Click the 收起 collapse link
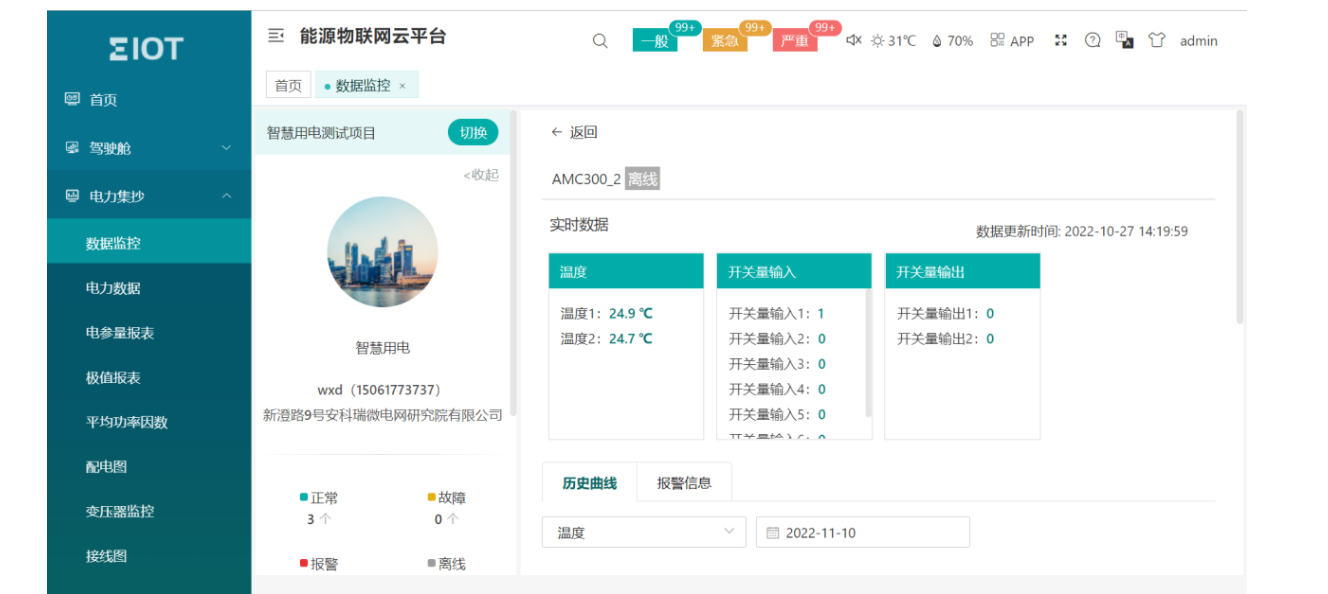 click(481, 175)
